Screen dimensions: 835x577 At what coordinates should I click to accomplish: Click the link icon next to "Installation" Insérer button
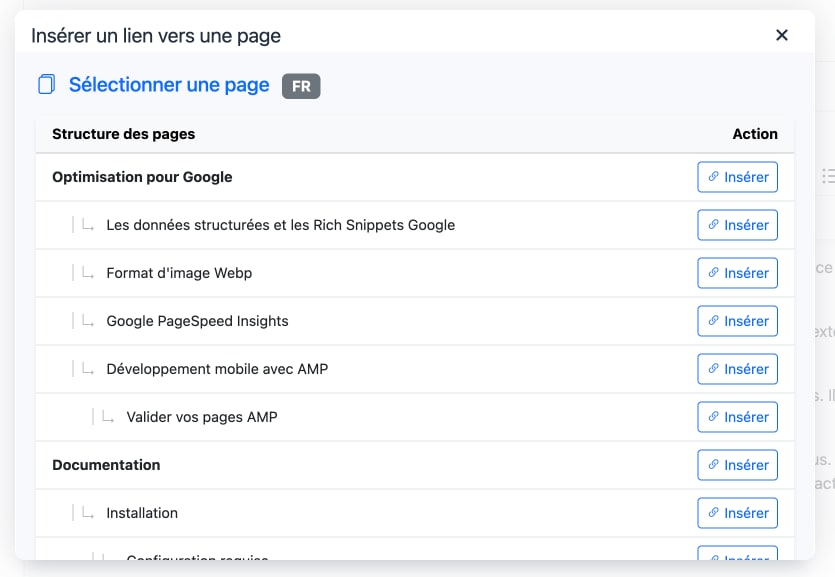coord(714,513)
